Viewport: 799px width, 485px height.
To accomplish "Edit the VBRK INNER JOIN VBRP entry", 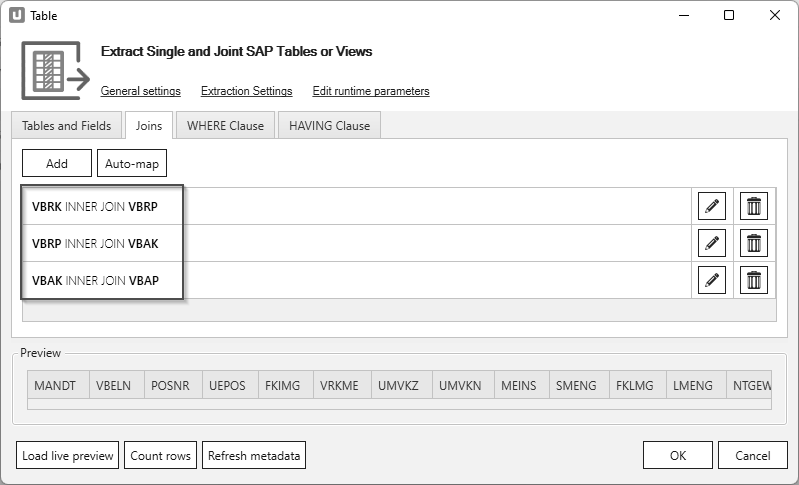I will coord(711,206).
